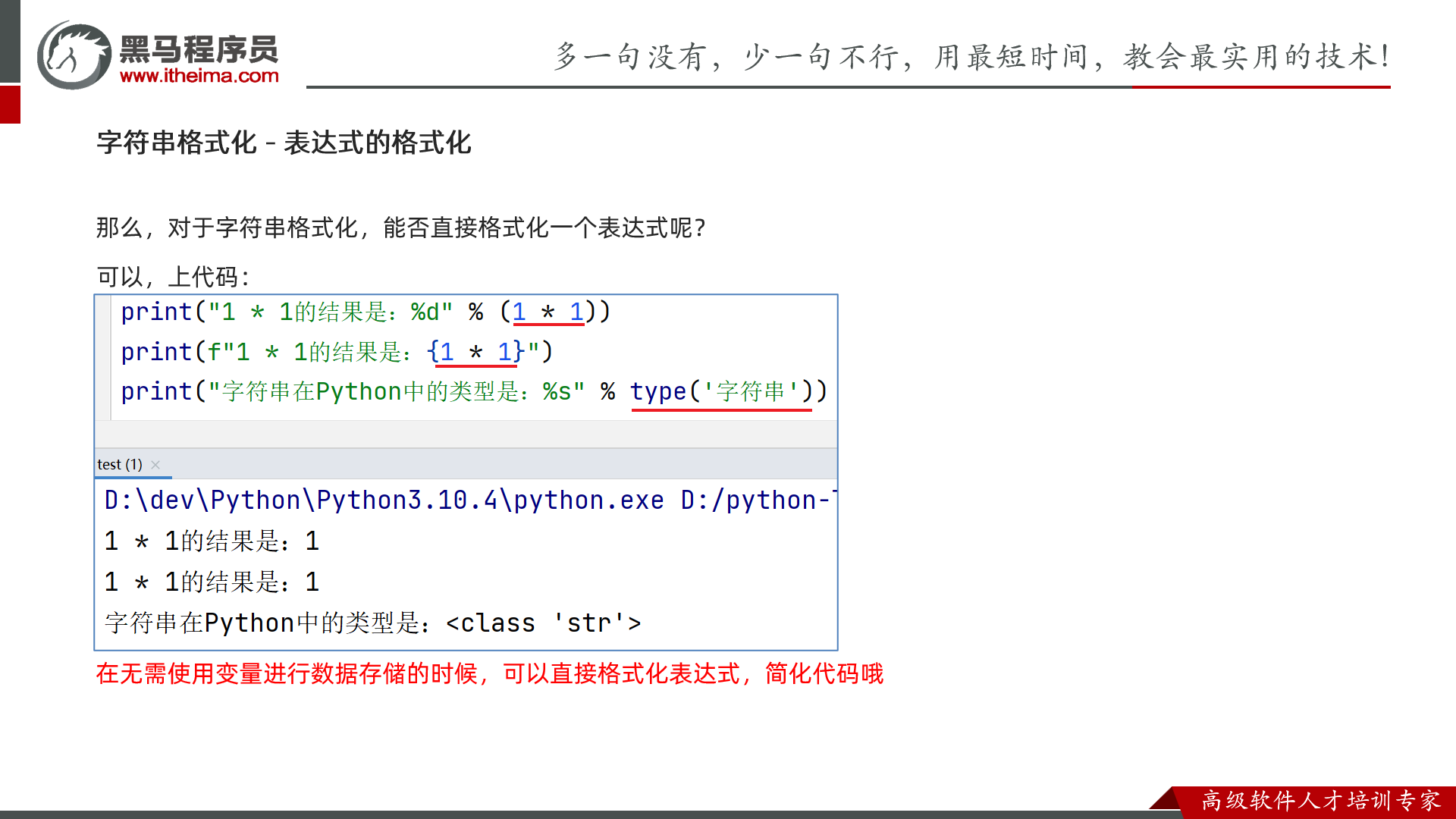1456x819 pixels.
Task: Close the test (1) run tab
Action: point(155,465)
